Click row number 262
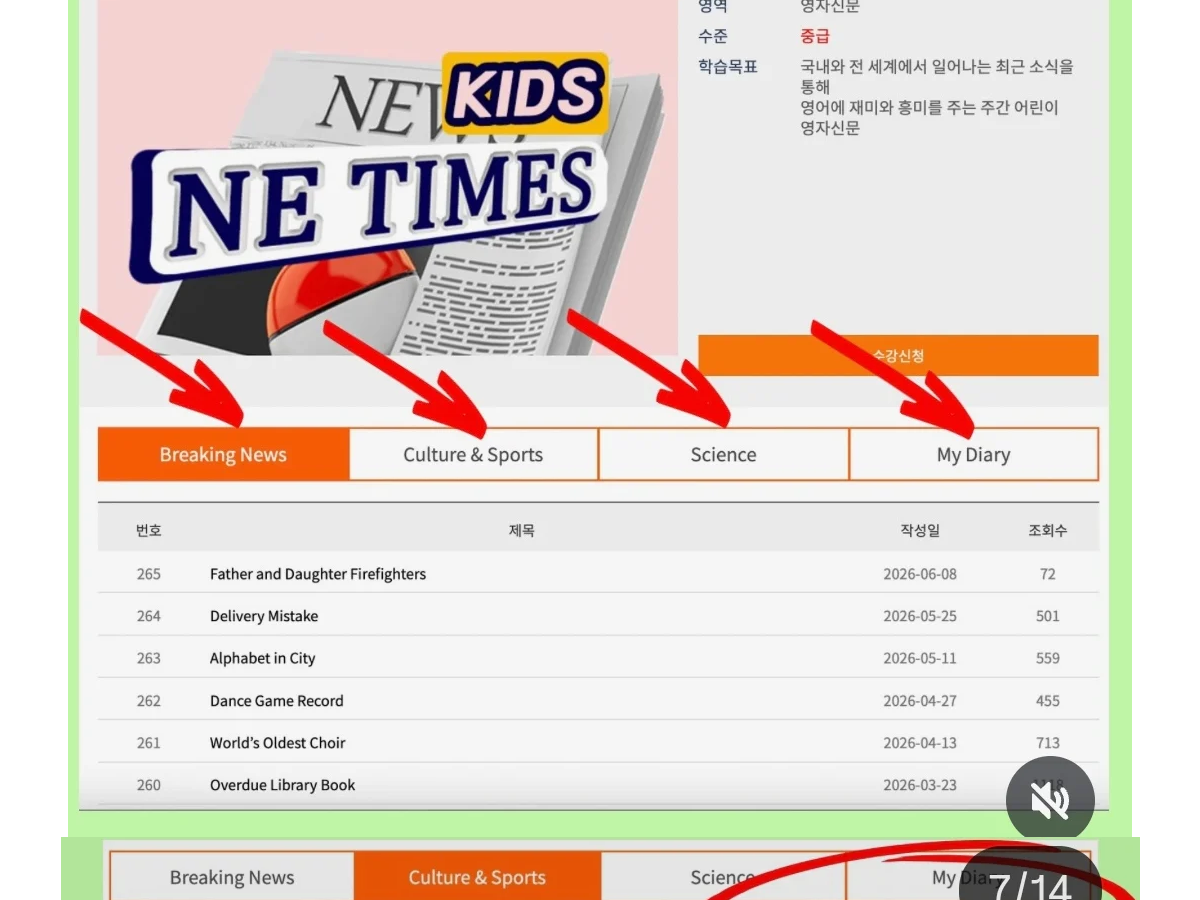This screenshot has height=900, width=1200. [x=149, y=701]
